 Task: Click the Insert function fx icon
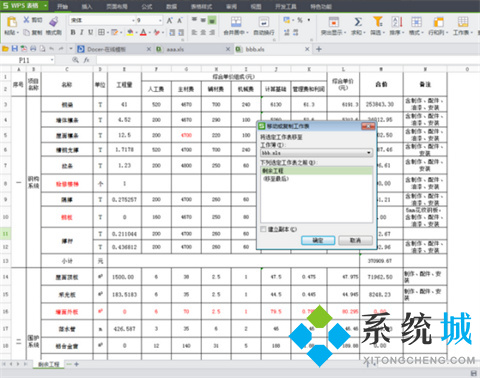pyautogui.click(x=87, y=60)
